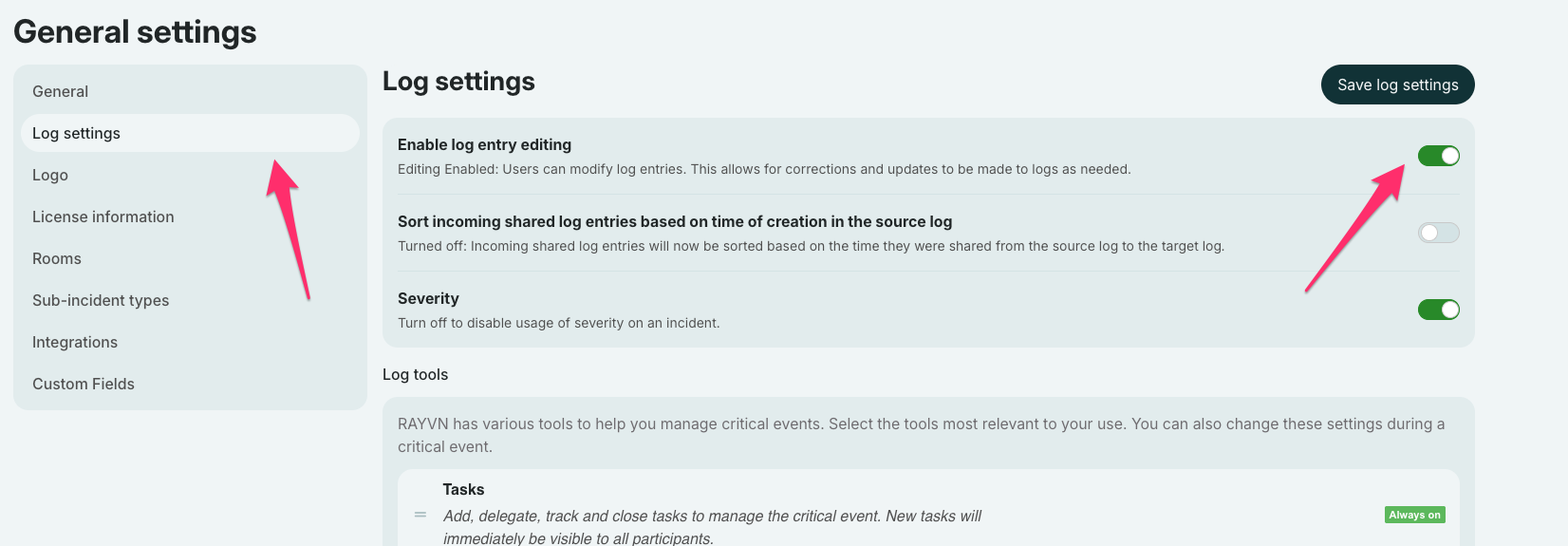Screen dimensions: 1568x546
Task: Click the Severity setting label
Action: coord(428,298)
